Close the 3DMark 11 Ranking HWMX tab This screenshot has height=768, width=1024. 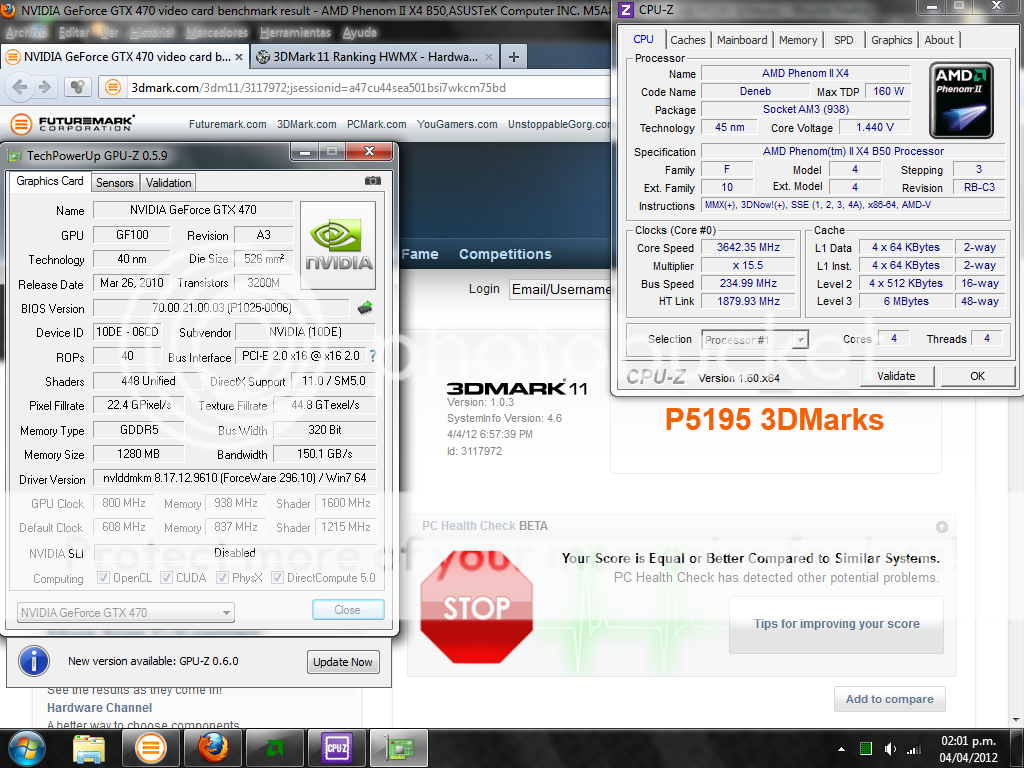tap(488, 57)
